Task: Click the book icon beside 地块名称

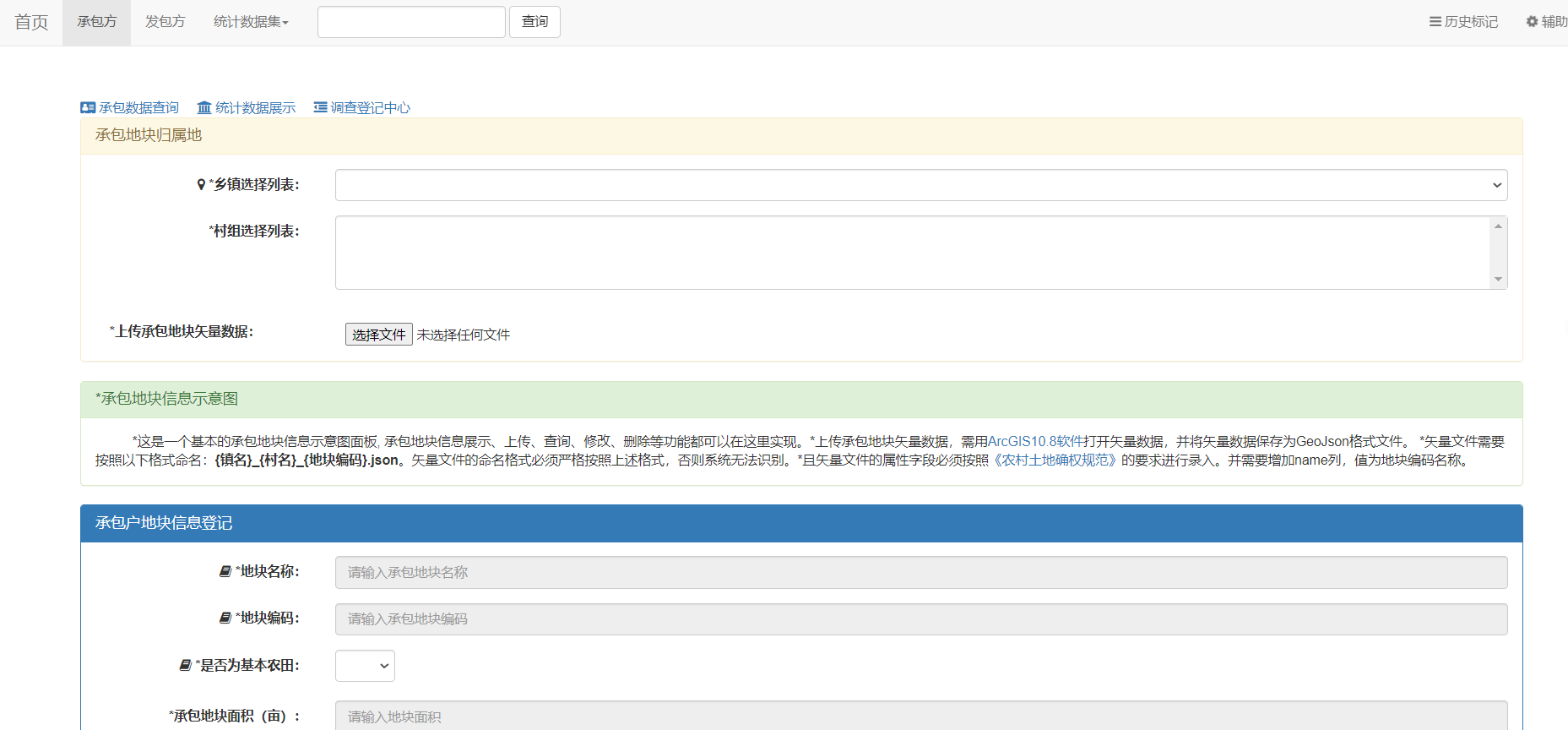Action: [225, 572]
